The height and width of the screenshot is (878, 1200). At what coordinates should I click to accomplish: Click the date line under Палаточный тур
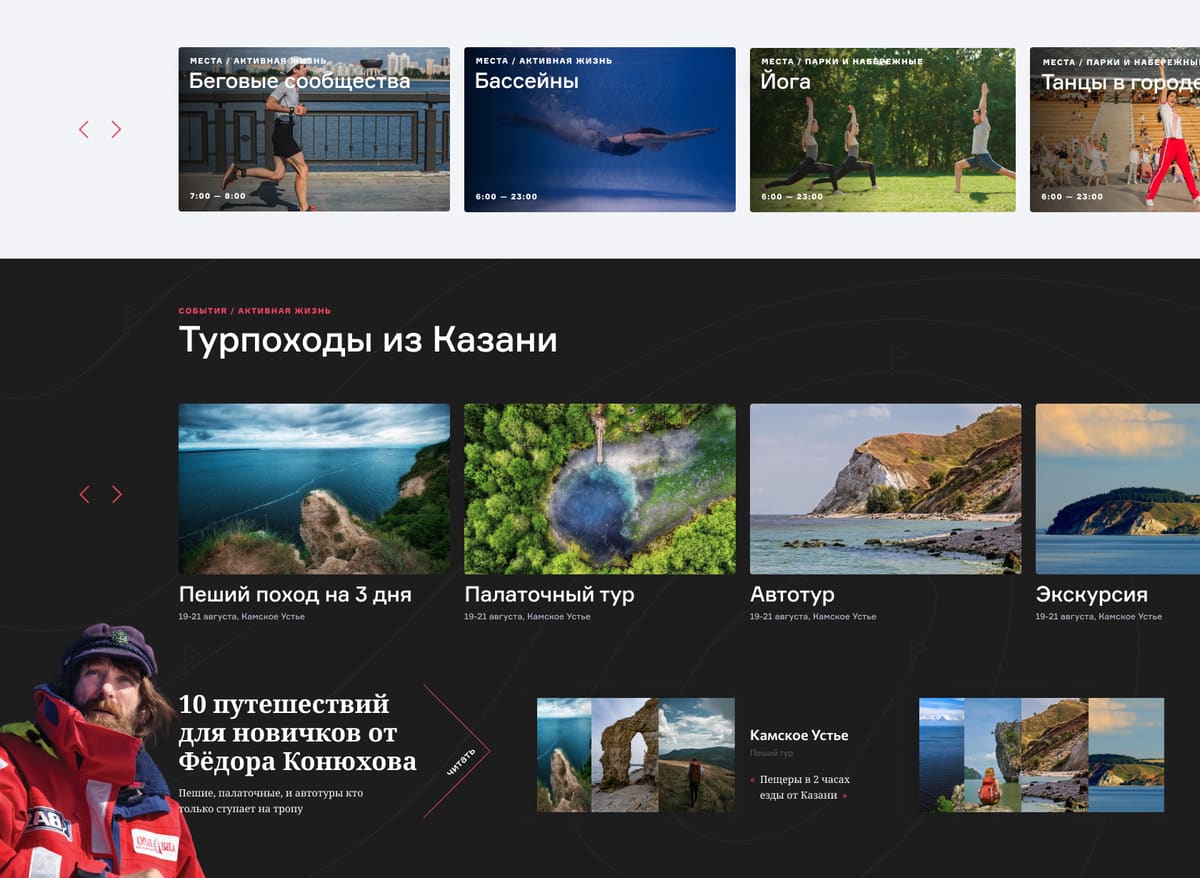point(527,617)
